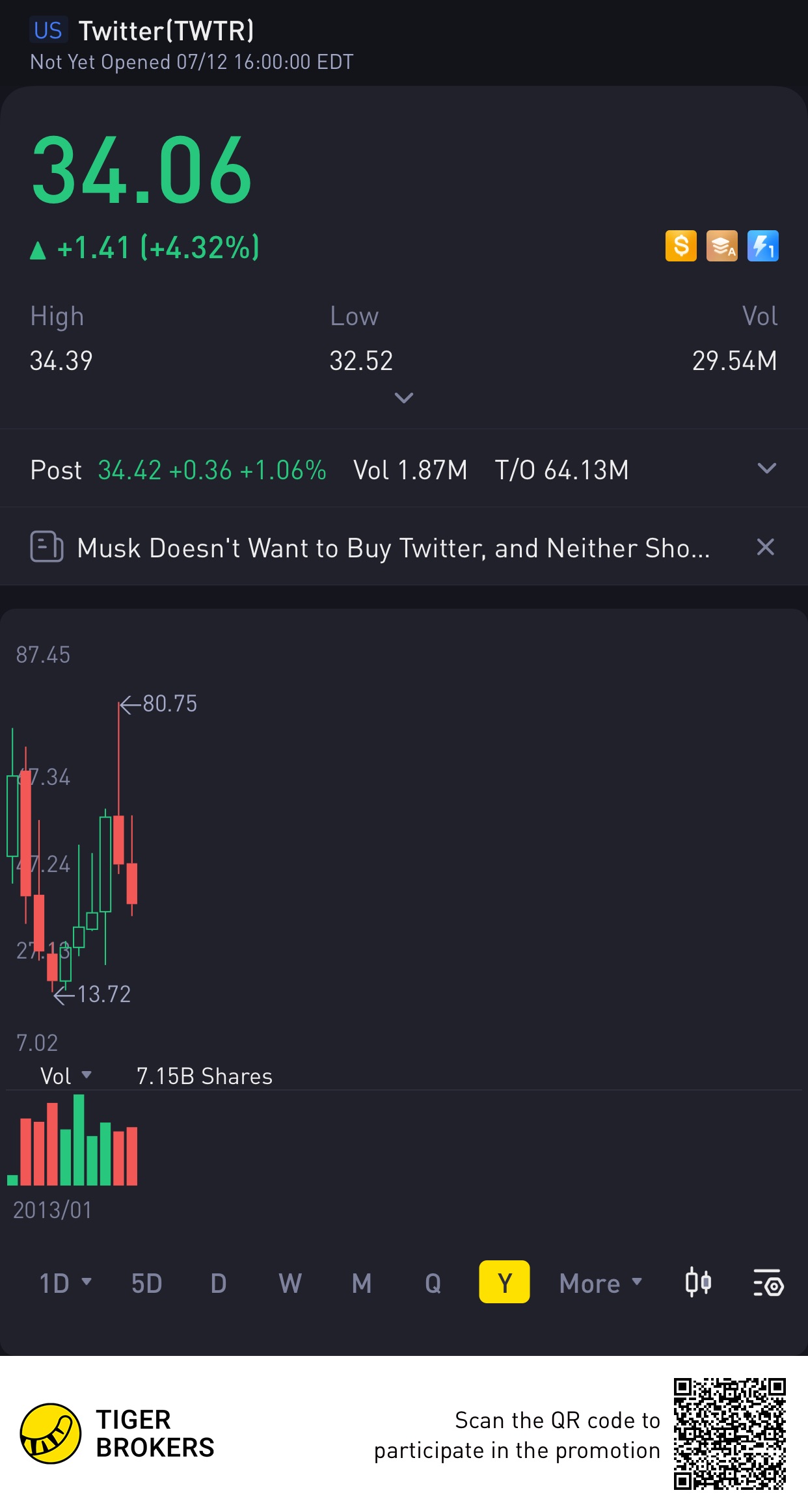The image size is (808, 1512).
Task: Open the 1D timeframe dropdown
Action: click(x=65, y=1283)
